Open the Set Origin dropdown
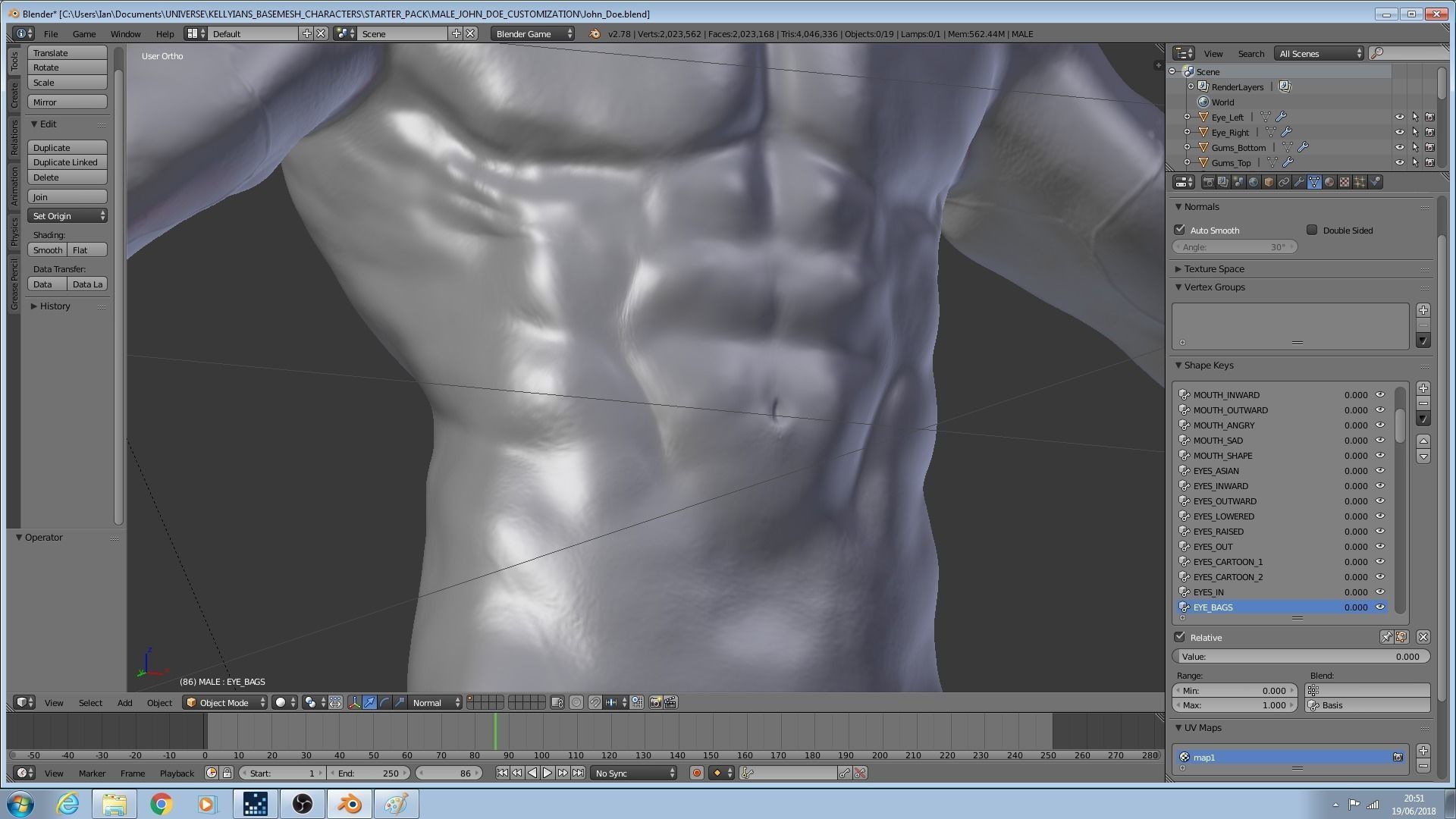1456x819 pixels. pyautogui.click(x=68, y=216)
